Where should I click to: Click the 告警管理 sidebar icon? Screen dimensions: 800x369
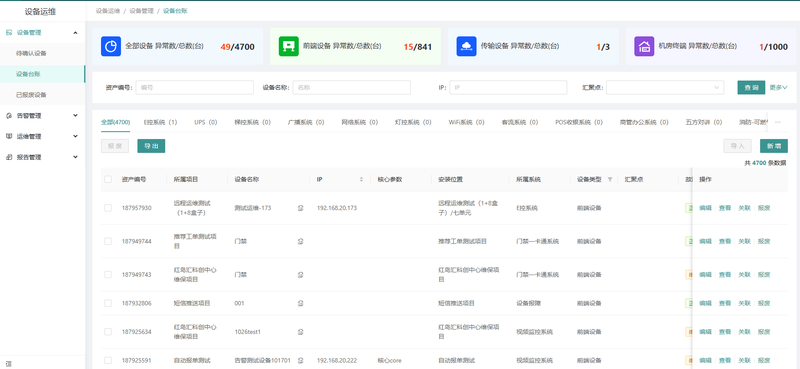[9, 116]
